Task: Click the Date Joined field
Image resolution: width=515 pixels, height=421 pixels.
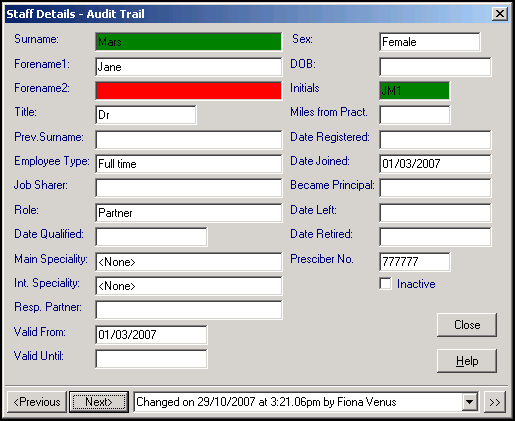Action: [x=435, y=164]
